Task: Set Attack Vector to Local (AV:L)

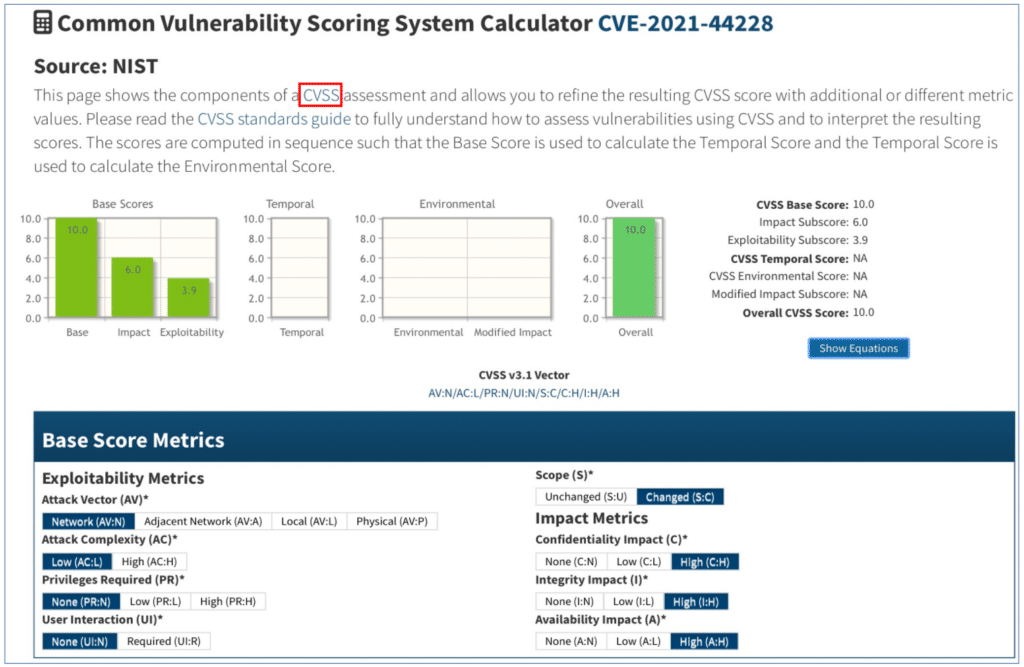Action: coord(309,521)
